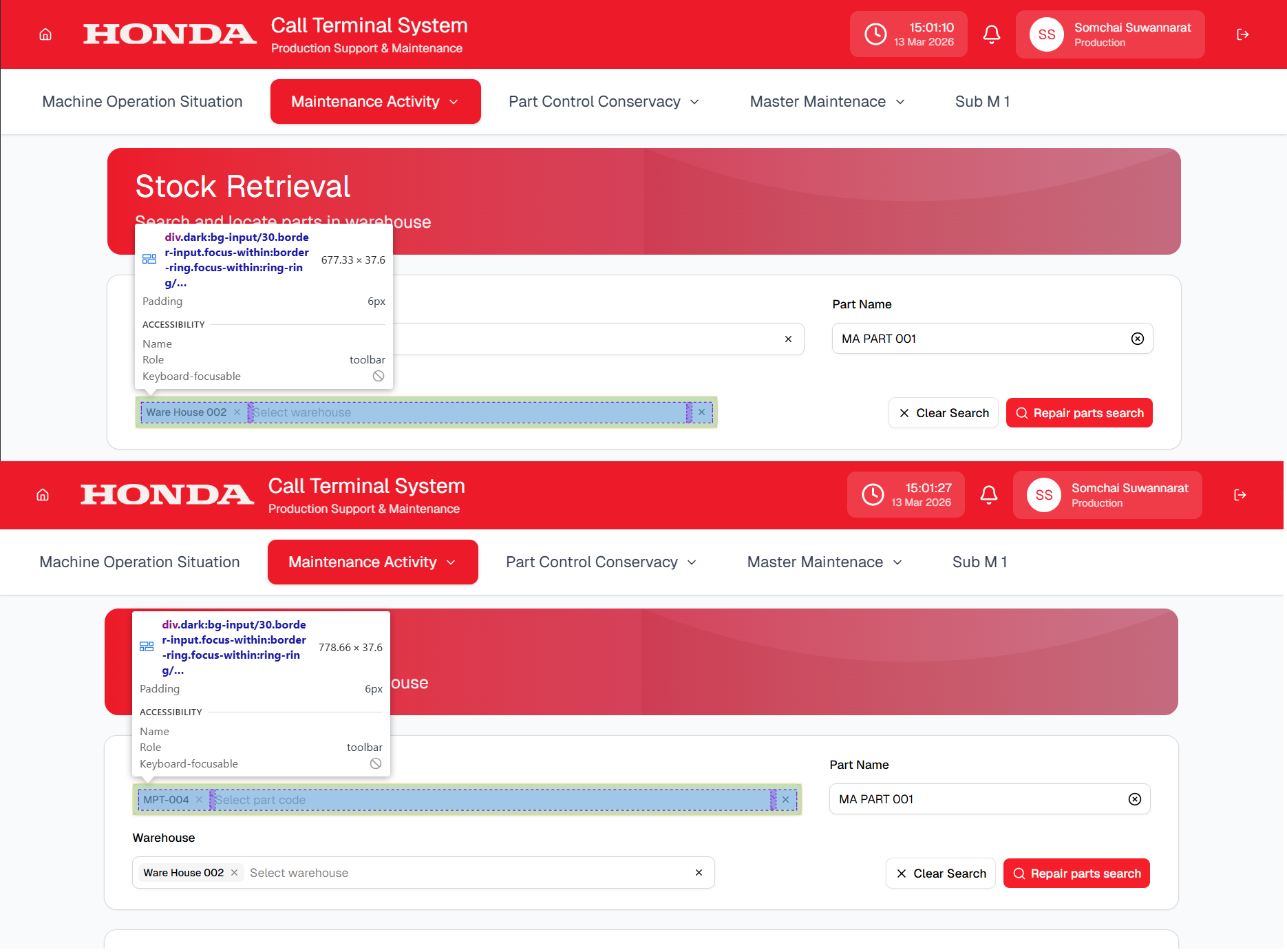Click the home icon in the upper header
The height and width of the screenshot is (952, 1287).
click(45, 34)
